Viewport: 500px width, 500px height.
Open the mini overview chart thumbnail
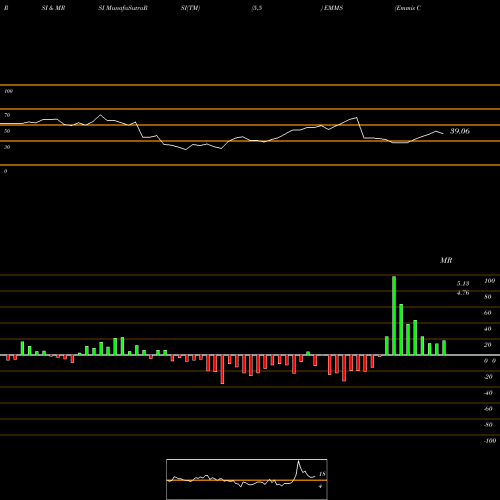coord(247,479)
